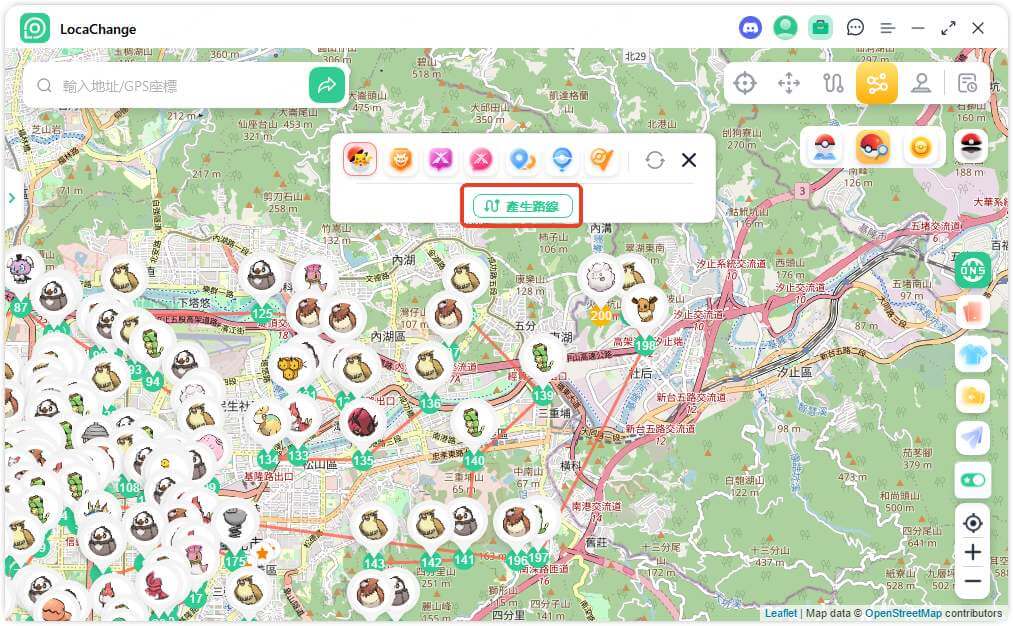This screenshot has height=626, width=1013.
Task: Open the gold coin icon
Action: (921, 147)
